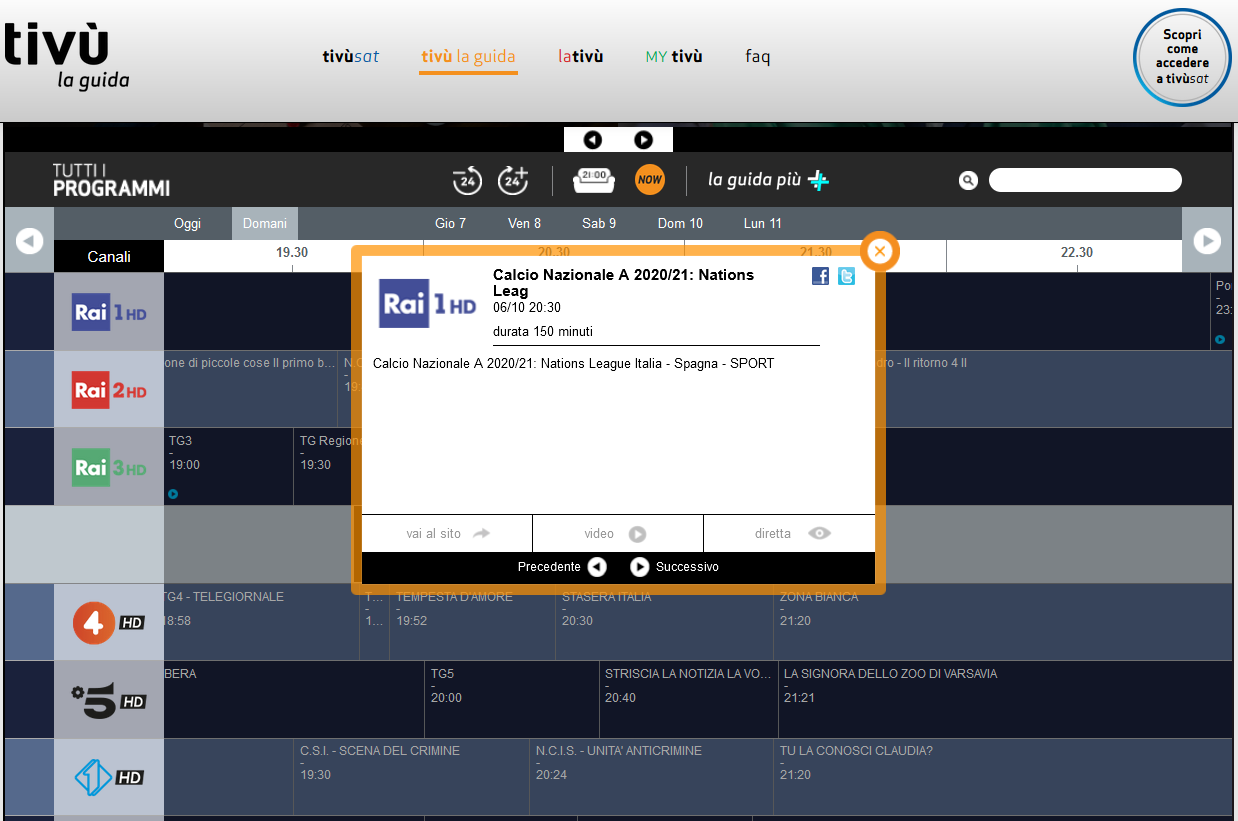
Task: Select the Ven 8 day tab
Action: click(x=525, y=223)
